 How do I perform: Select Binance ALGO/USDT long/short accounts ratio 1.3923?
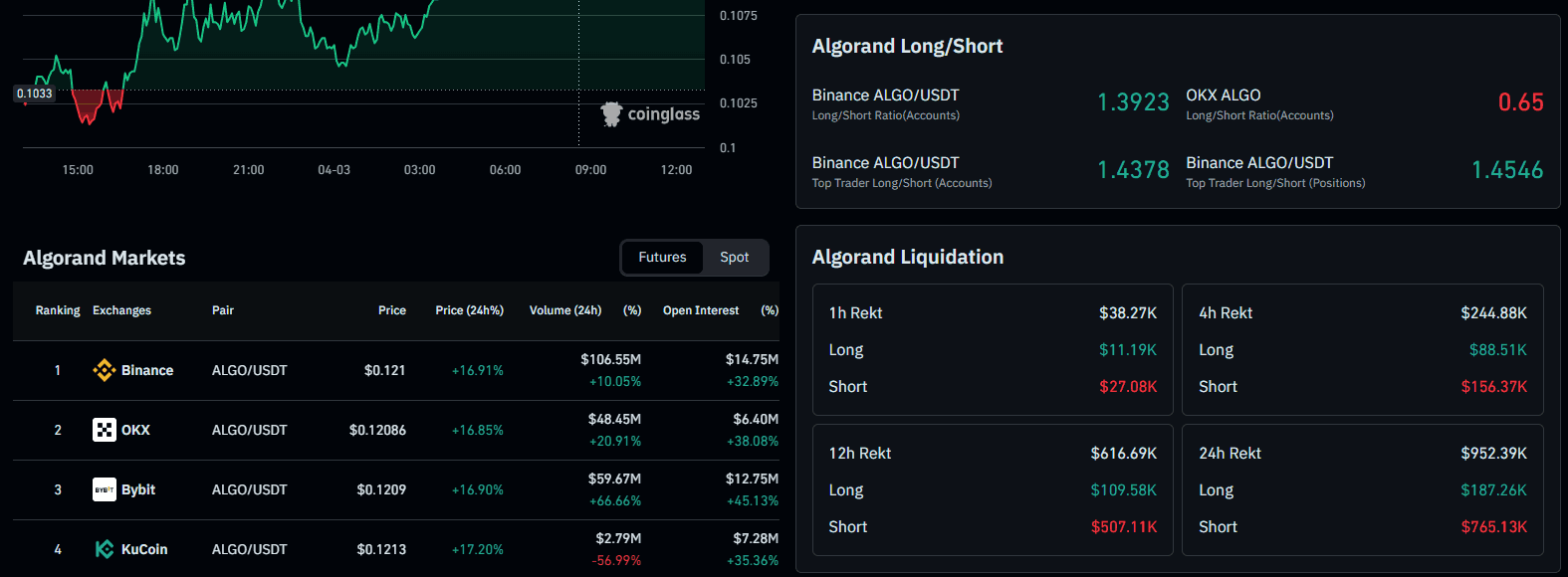(1133, 102)
